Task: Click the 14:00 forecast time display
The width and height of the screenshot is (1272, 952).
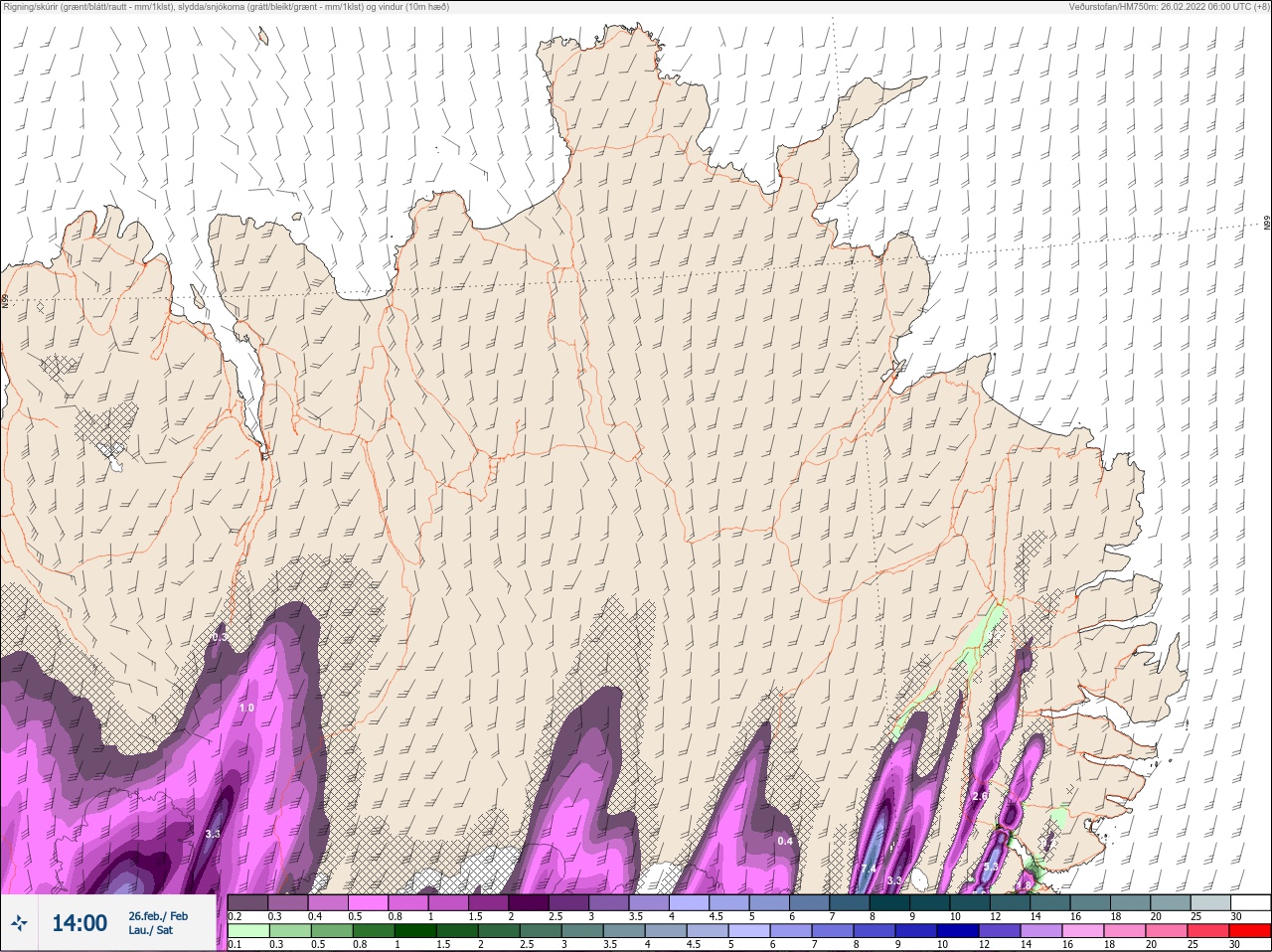Action: [x=79, y=923]
